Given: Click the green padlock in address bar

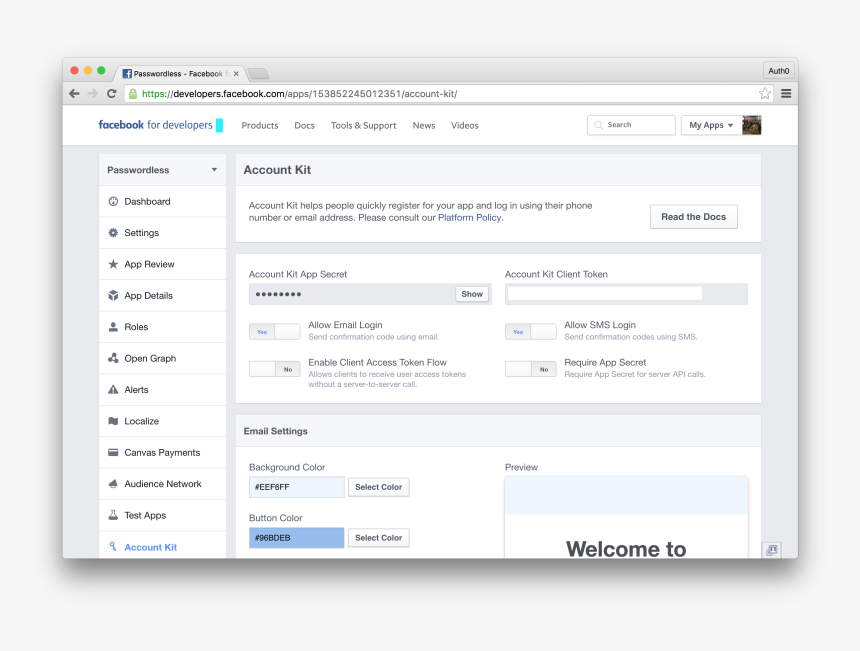Looking at the screenshot, I should 133,94.
